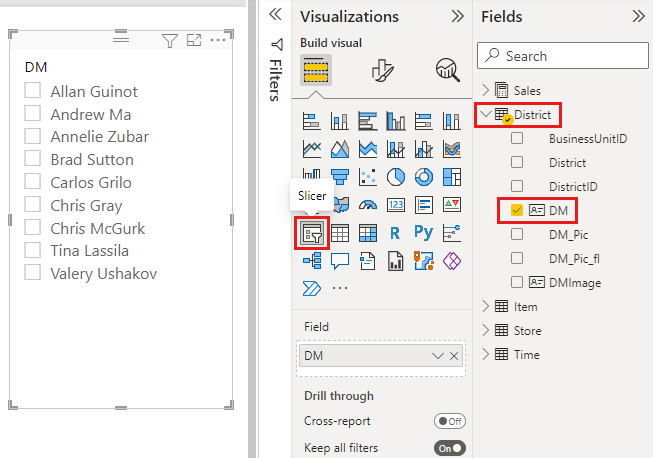Add a Funnel chart visual
The height and width of the screenshot is (458, 653).
339,177
